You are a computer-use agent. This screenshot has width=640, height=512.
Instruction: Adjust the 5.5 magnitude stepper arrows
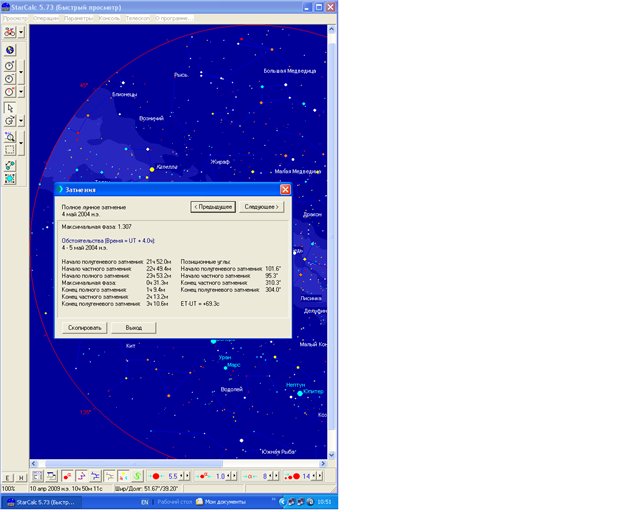coord(185,476)
